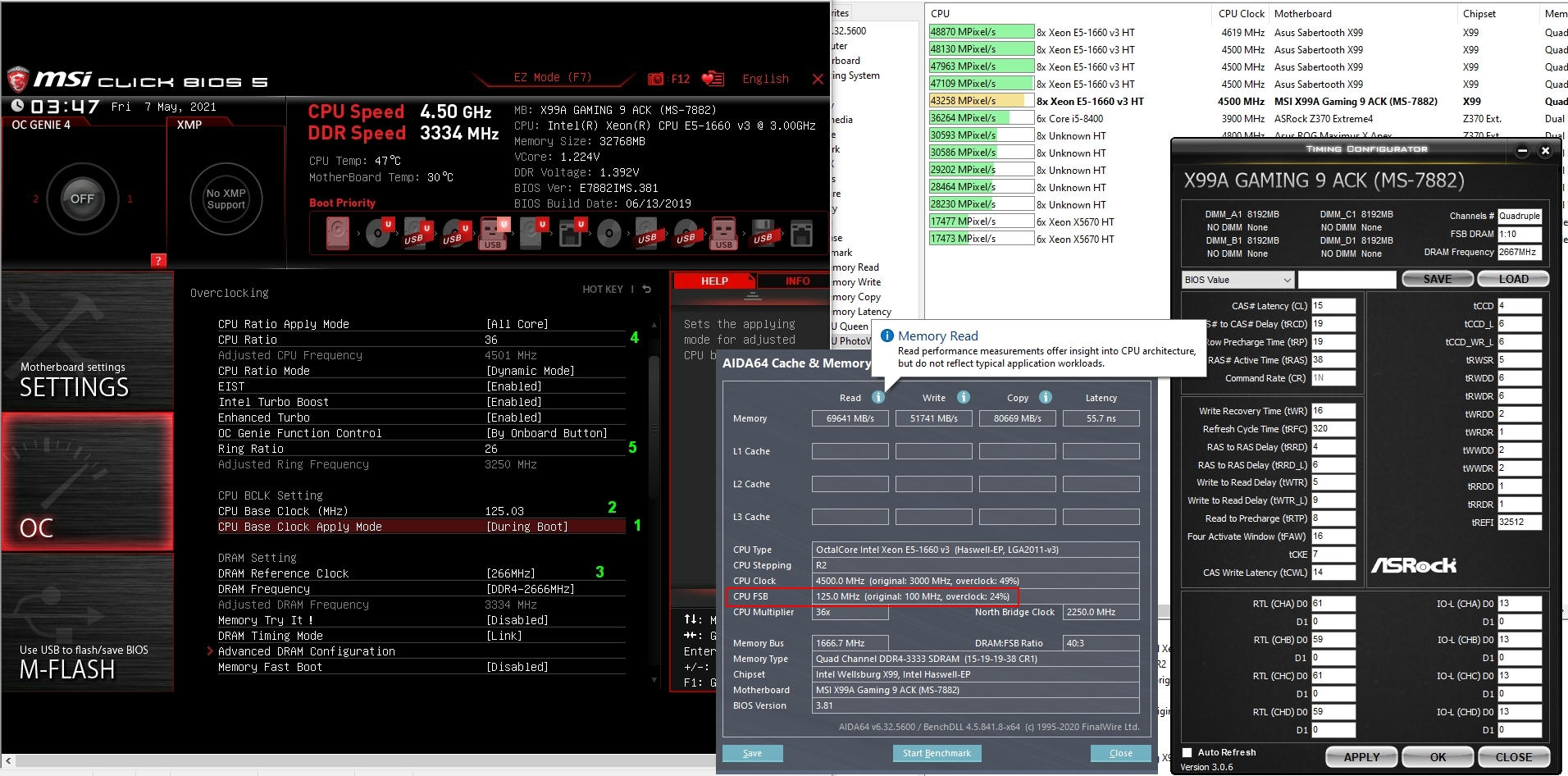Click APPLY in Timing Configurator
The image size is (1568, 776).
pos(1361,757)
